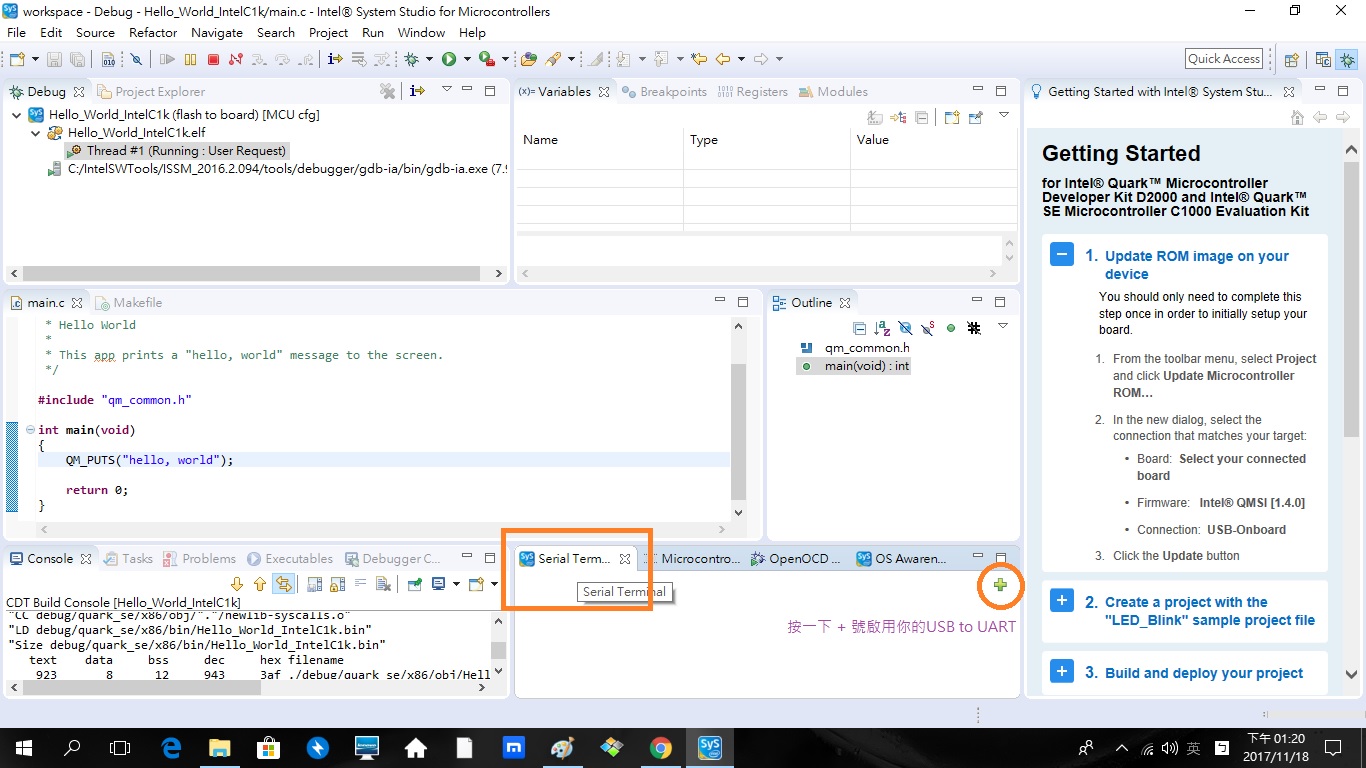The image size is (1366, 768).
Task: Open dropdown arrow next to Run icon
Action: pyautogui.click(x=467, y=59)
